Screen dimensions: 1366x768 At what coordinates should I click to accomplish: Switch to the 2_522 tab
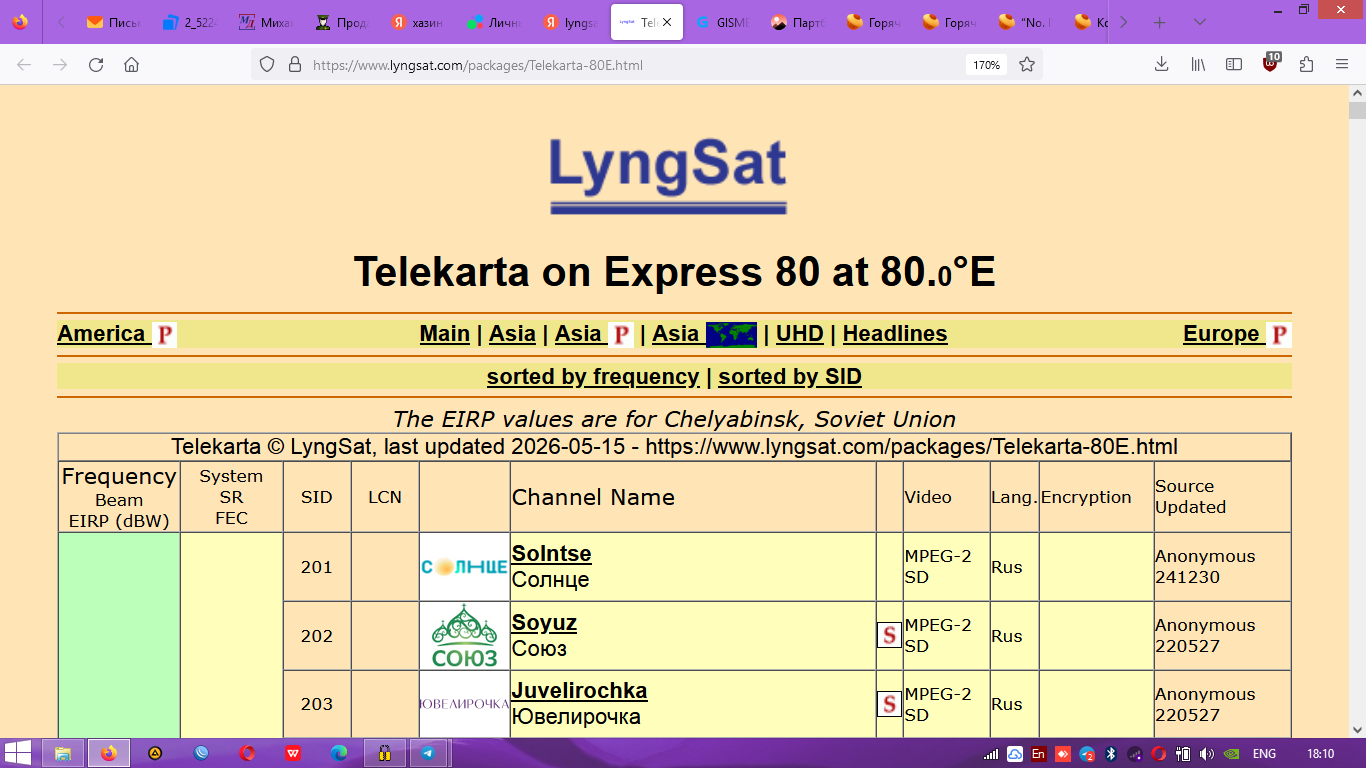pyautogui.click(x=189, y=22)
